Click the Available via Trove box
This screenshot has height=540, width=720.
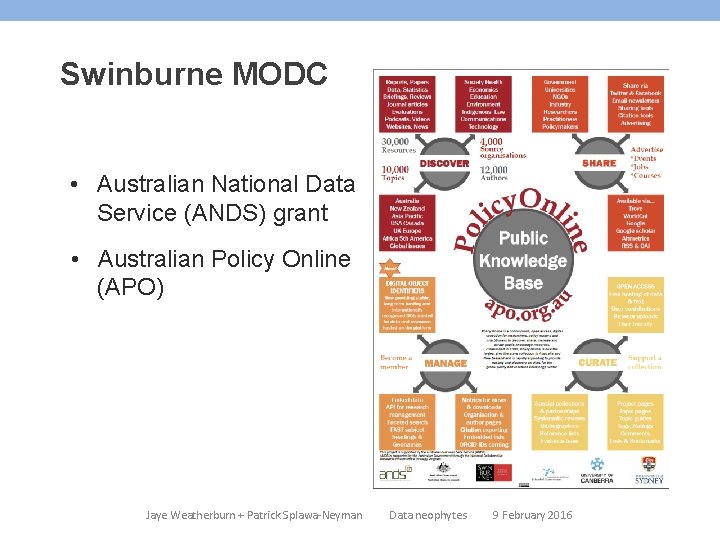pyautogui.click(x=636, y=223)
